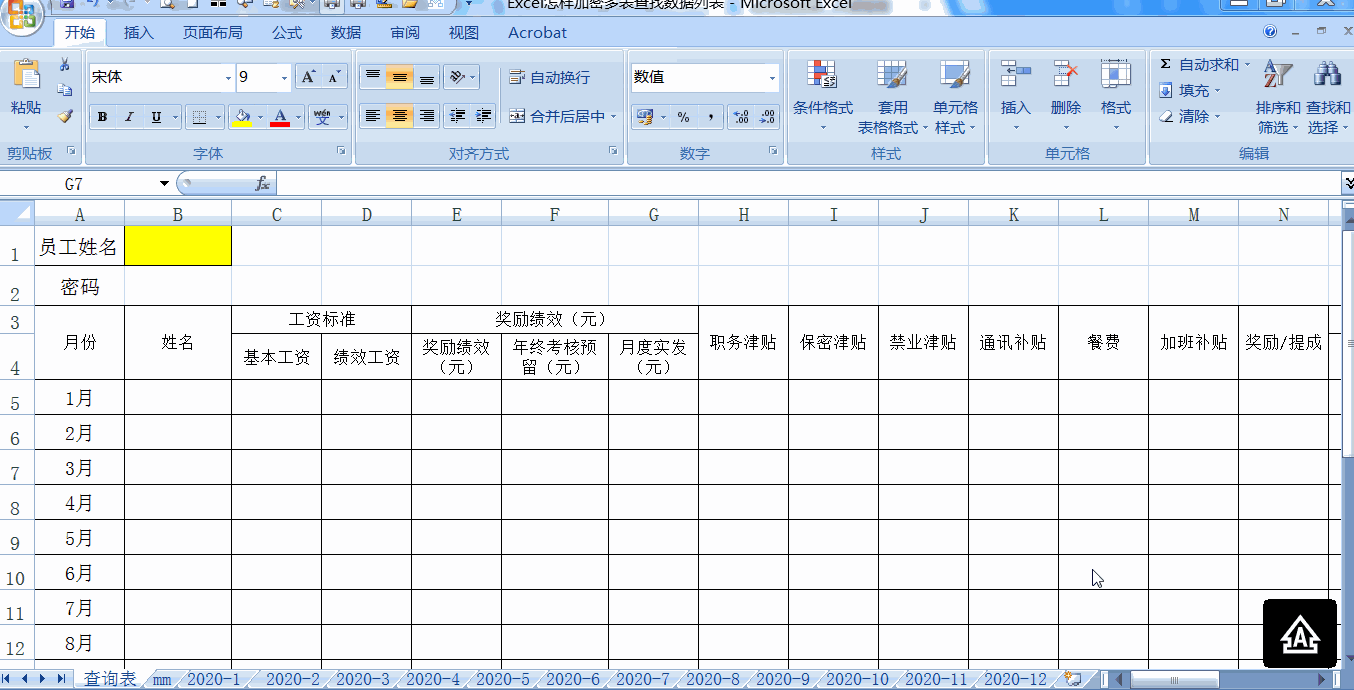Switch to the 插入 ribbon tab
The image size is (1354, 690).
[x=137, y=32]
